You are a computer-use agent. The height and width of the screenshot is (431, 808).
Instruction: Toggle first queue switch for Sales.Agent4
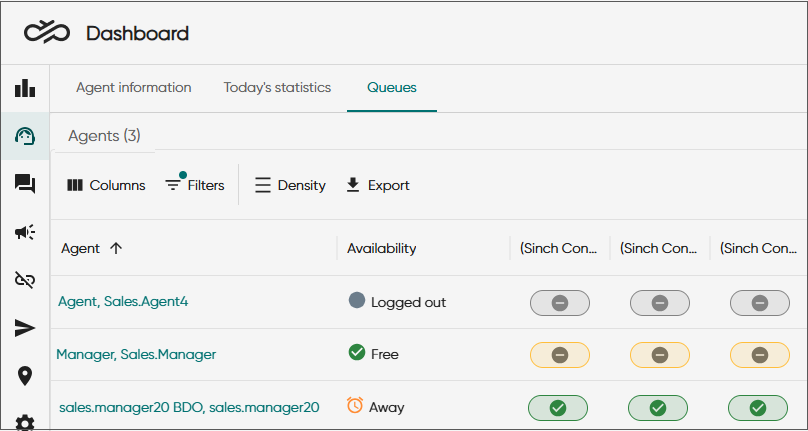560,303
